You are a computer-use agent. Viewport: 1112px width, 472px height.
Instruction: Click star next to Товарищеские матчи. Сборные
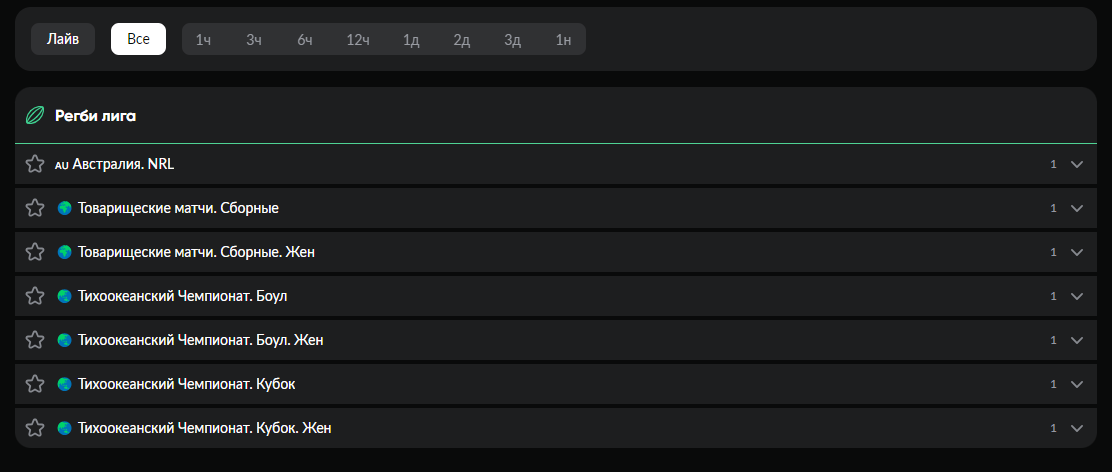(x=35, y=208)
